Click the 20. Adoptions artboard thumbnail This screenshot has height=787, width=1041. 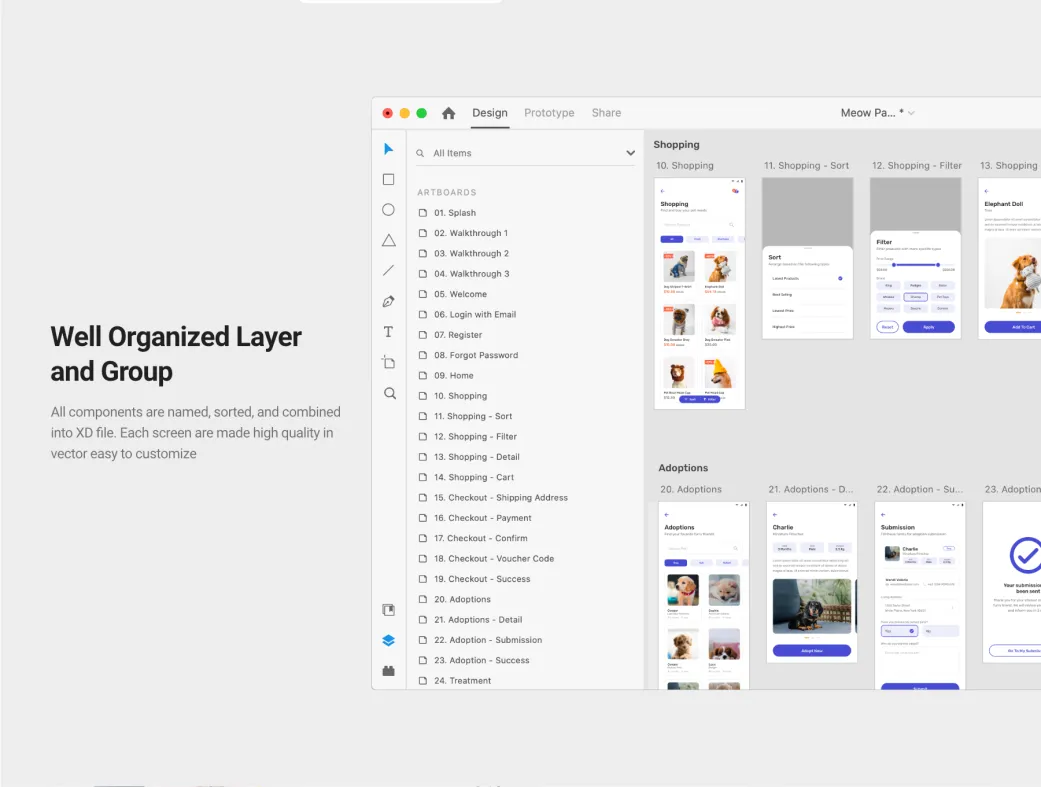click(x=704, y=595)
